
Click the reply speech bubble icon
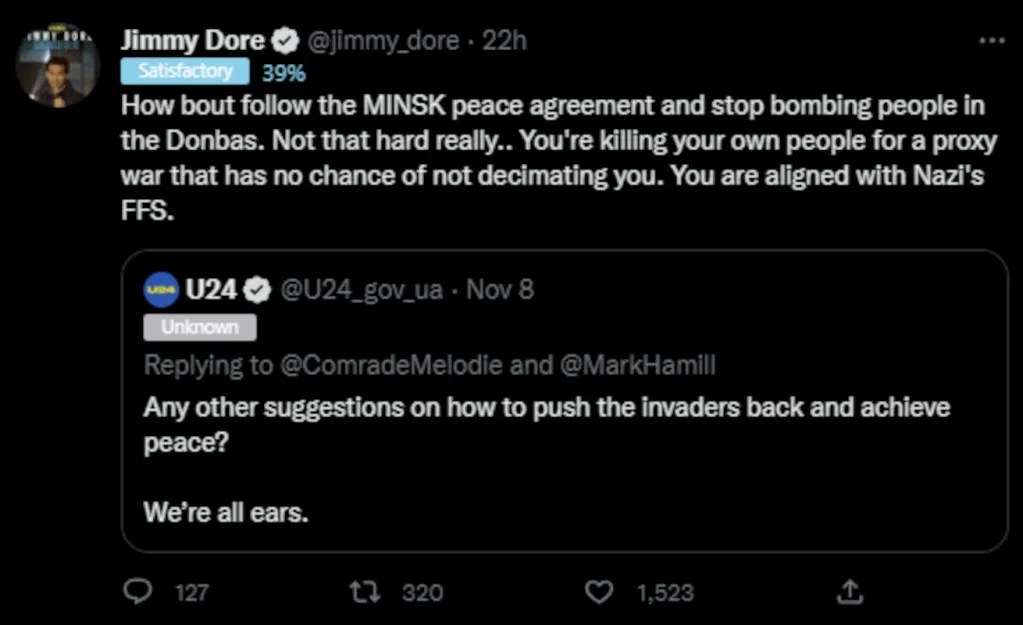click(136, 592)
